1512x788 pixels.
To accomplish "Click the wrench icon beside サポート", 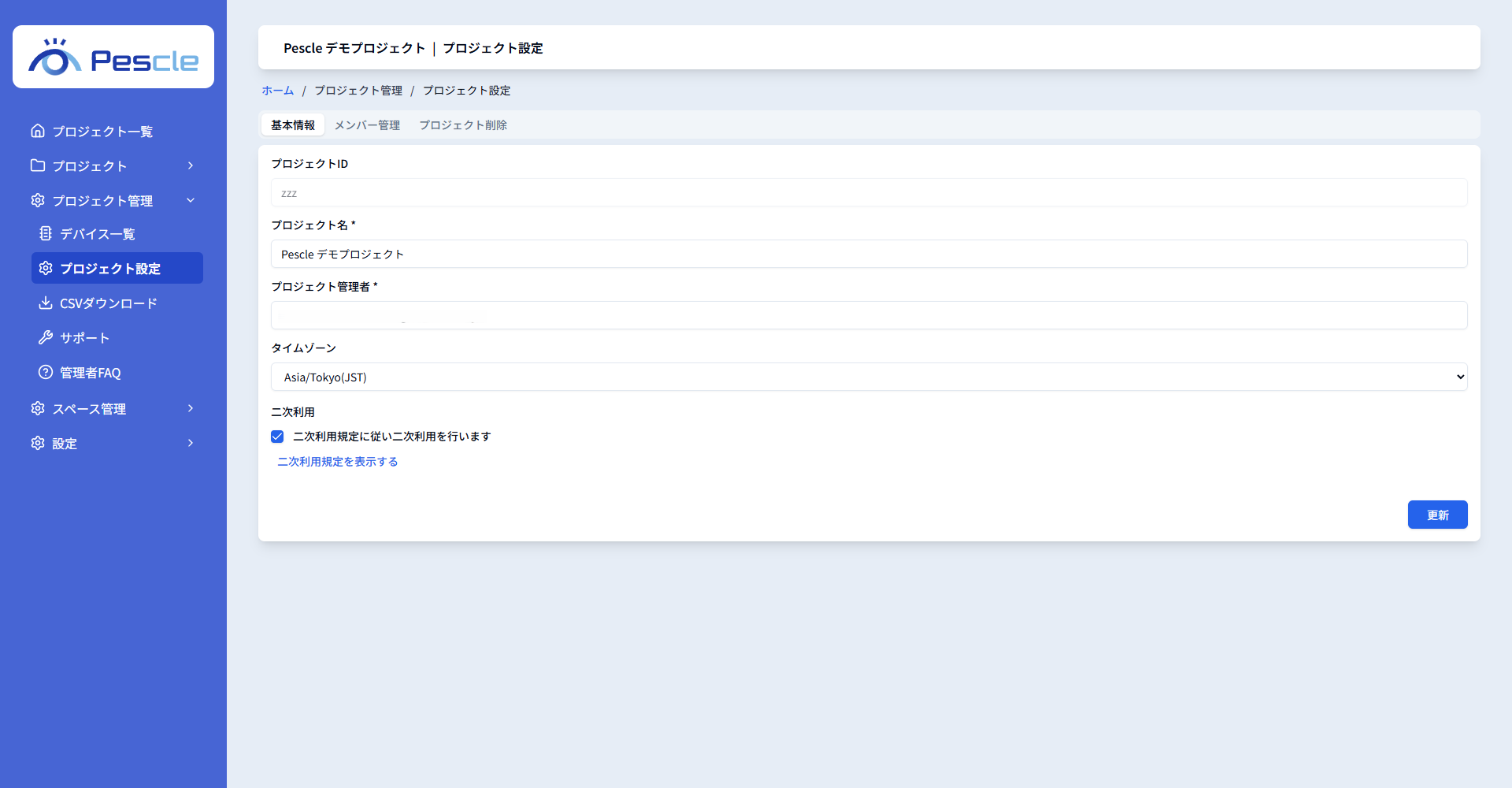I will point(46,337).
